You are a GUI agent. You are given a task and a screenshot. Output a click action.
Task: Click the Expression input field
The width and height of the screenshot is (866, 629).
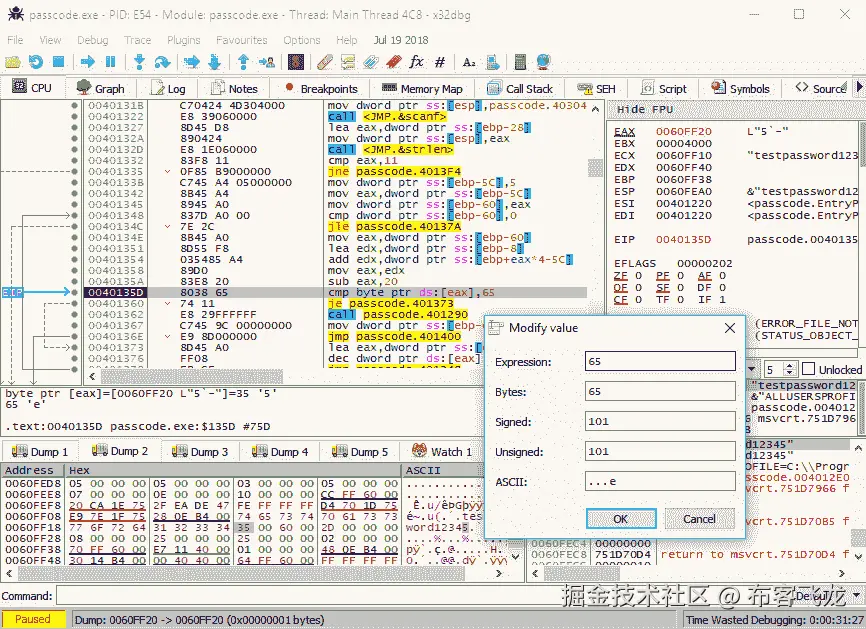tap(660, 361)
